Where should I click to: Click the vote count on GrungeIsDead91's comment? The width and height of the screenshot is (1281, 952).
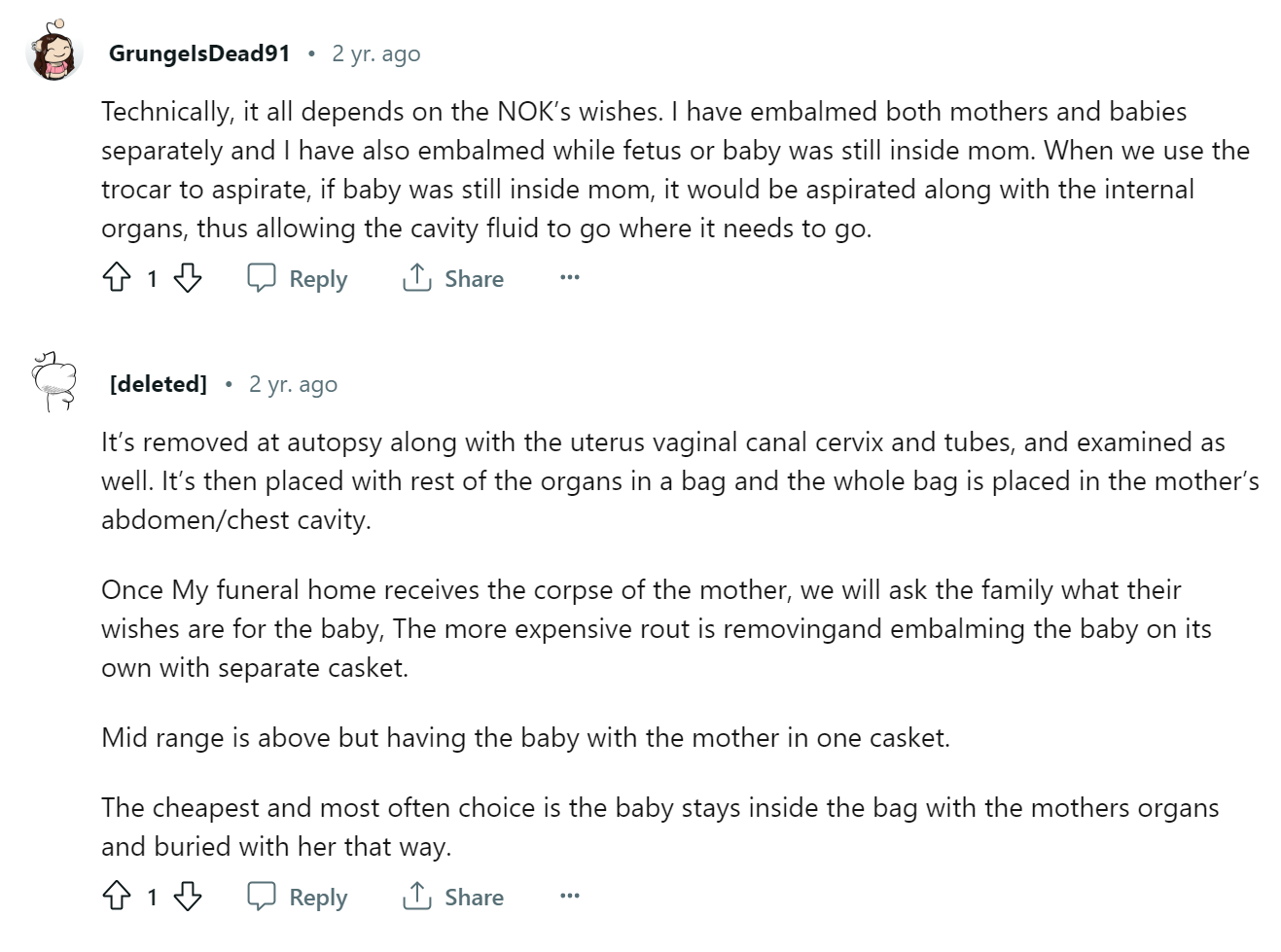(152, 280)
